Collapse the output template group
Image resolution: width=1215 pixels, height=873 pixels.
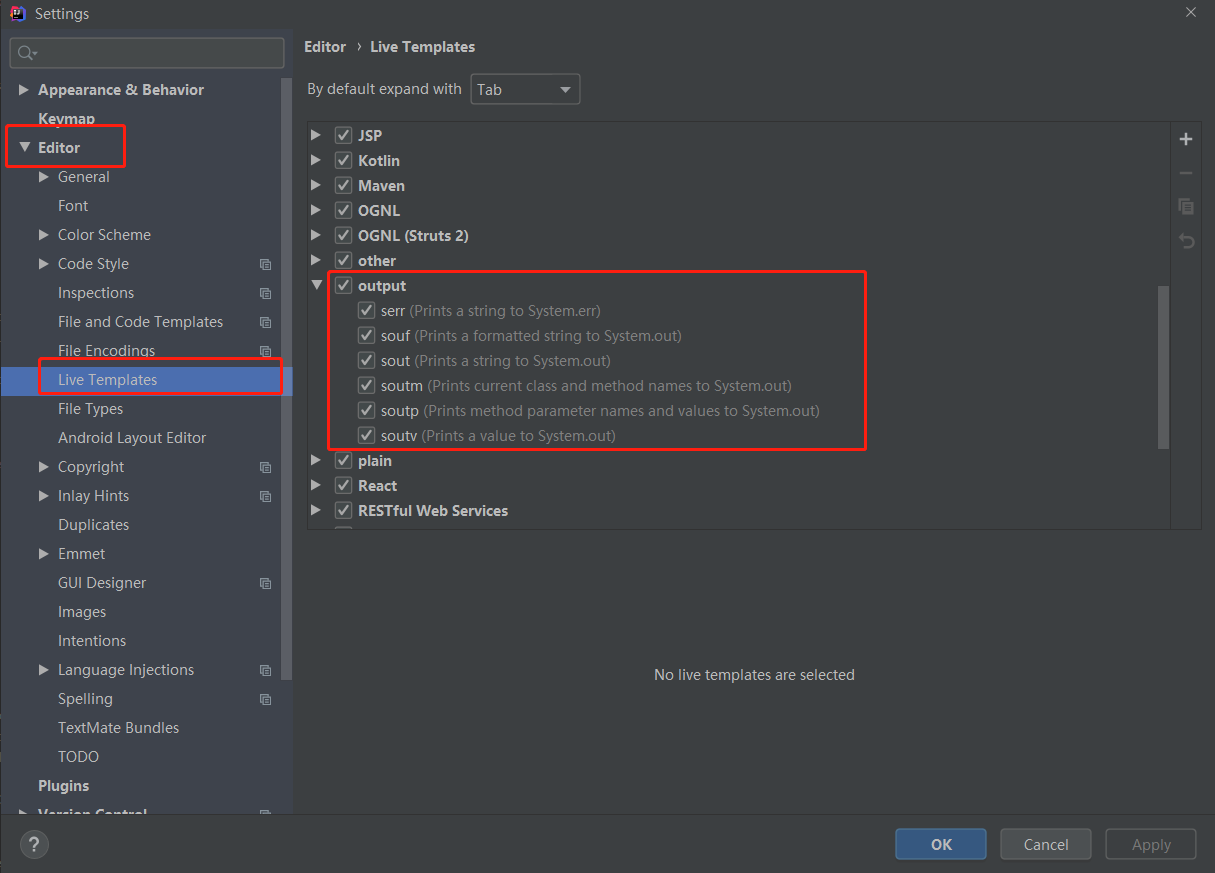coord(316,285)
